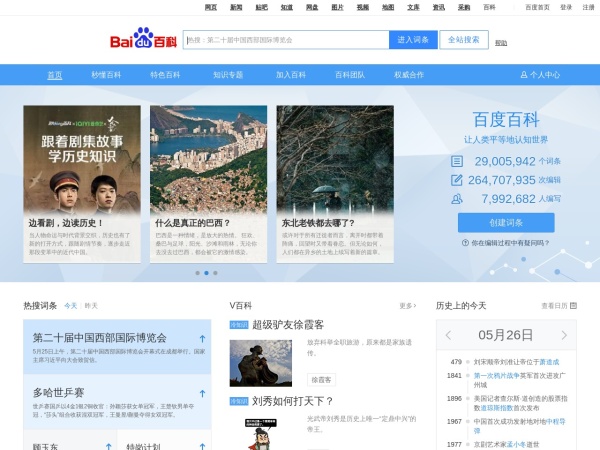Click 第一次鸦片战争 link in 1841 entry
Image resolution: width=600 pixels, height=450 pixels.
497,375
